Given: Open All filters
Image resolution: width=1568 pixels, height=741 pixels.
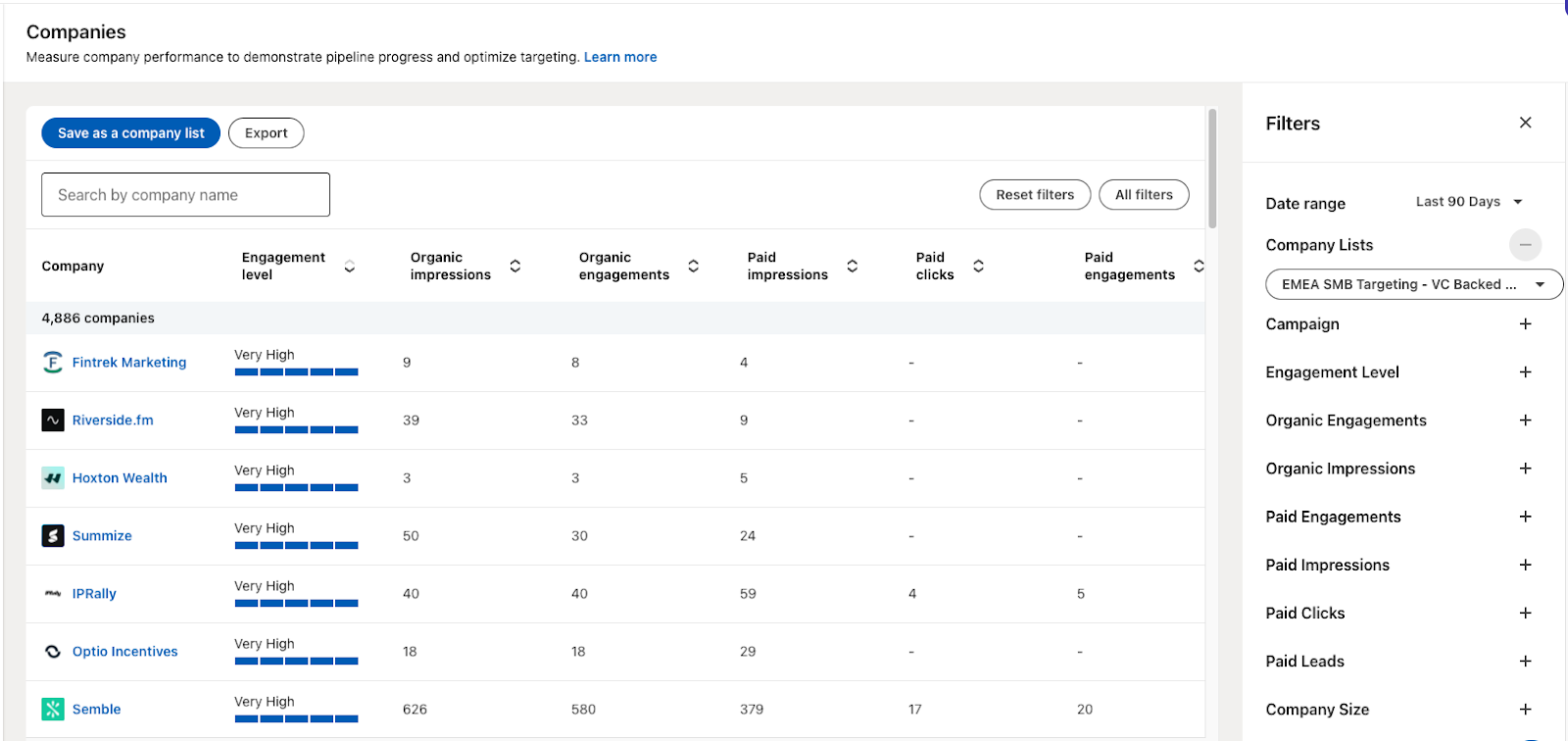Looking at the screenshot, I should 1144,195.
